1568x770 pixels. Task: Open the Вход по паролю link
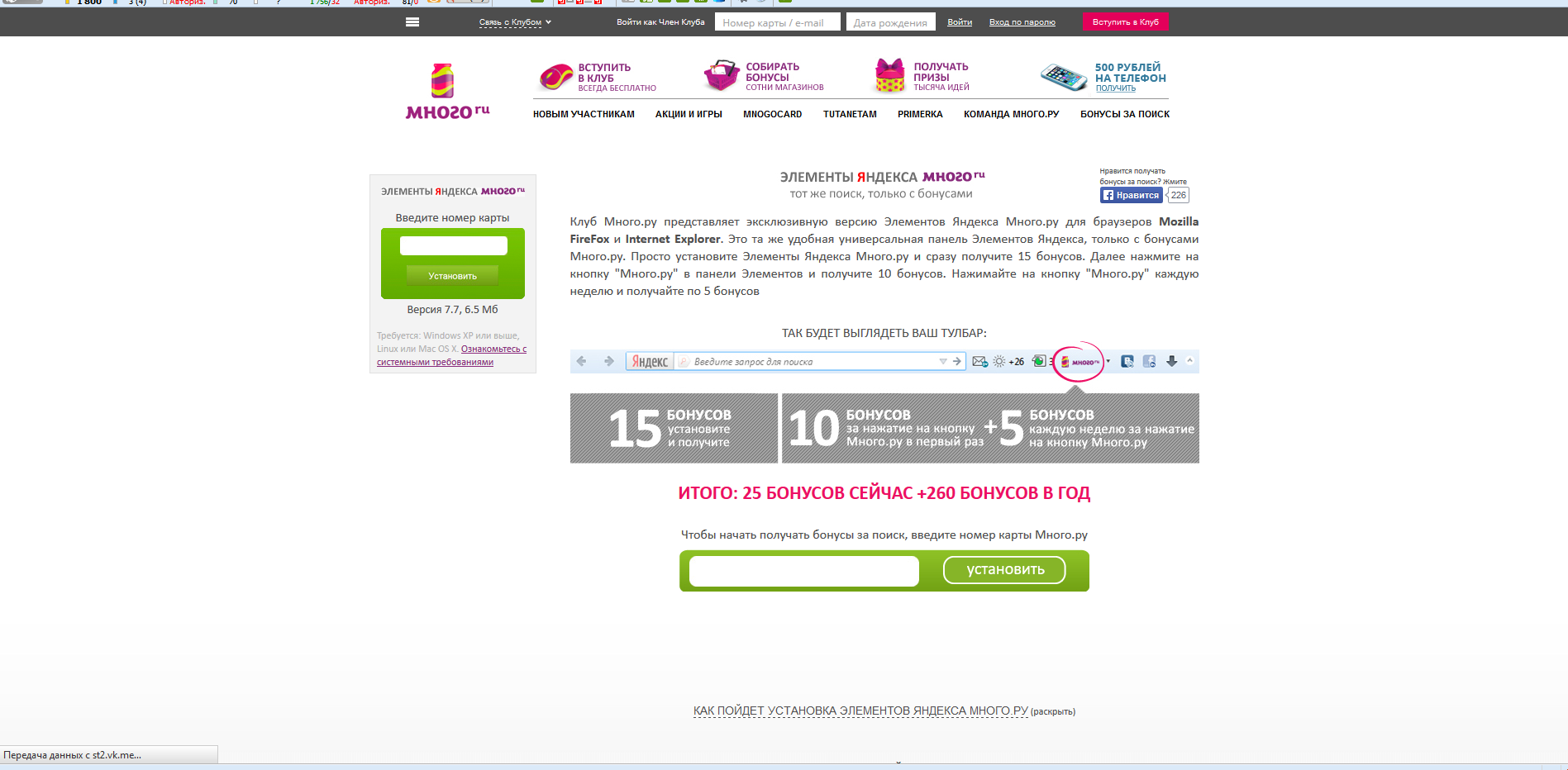pyautogui.click(x=1022, y=22)
